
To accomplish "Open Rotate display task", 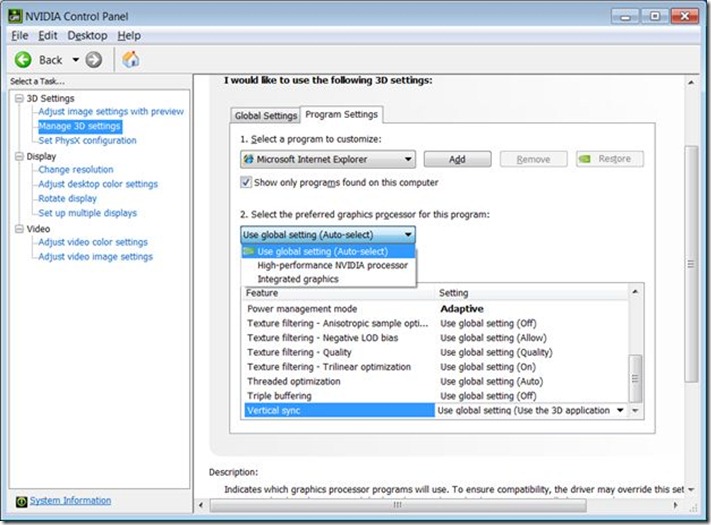I will pos(68,199).
